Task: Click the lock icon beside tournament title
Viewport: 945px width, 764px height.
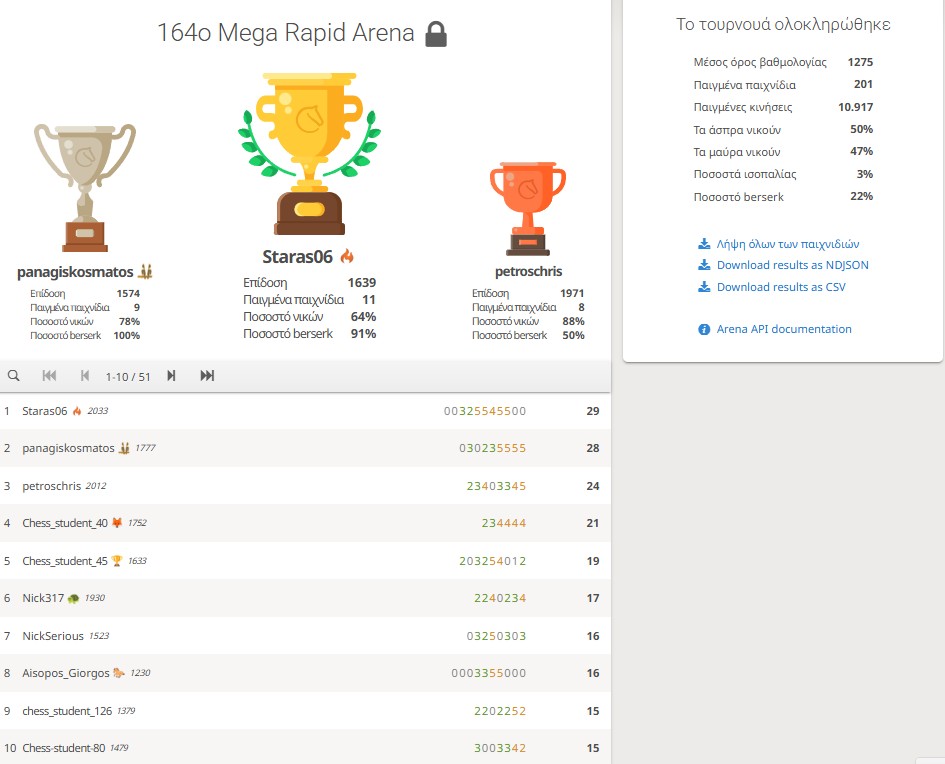Action: pos(436,34)
